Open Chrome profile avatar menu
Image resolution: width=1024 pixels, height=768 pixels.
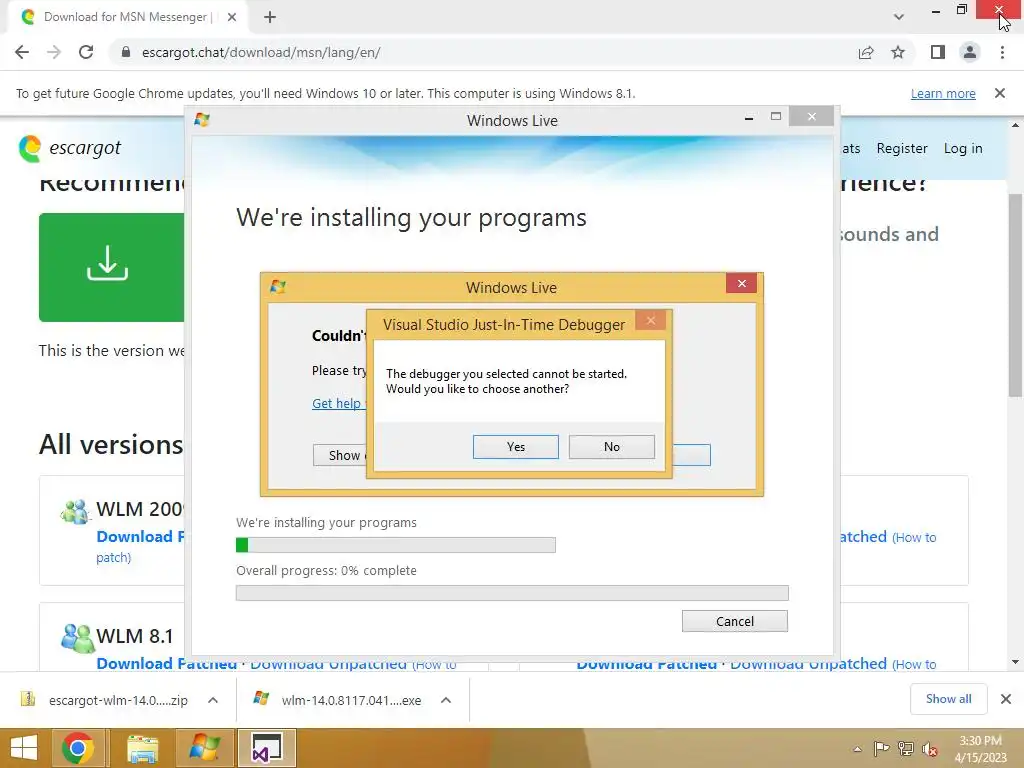970,52
